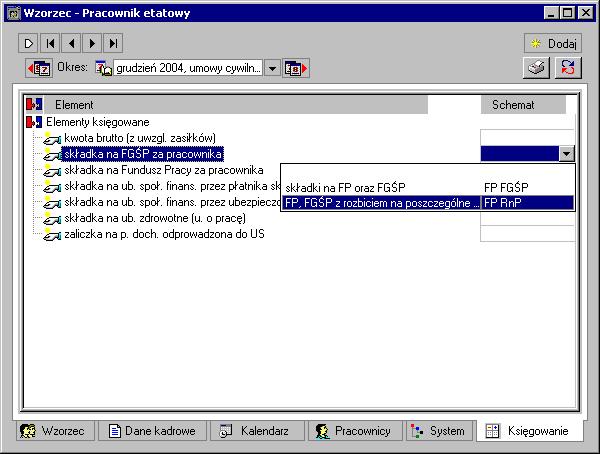
Task: Open the Księgowanie tab
Action: [530, 431]
